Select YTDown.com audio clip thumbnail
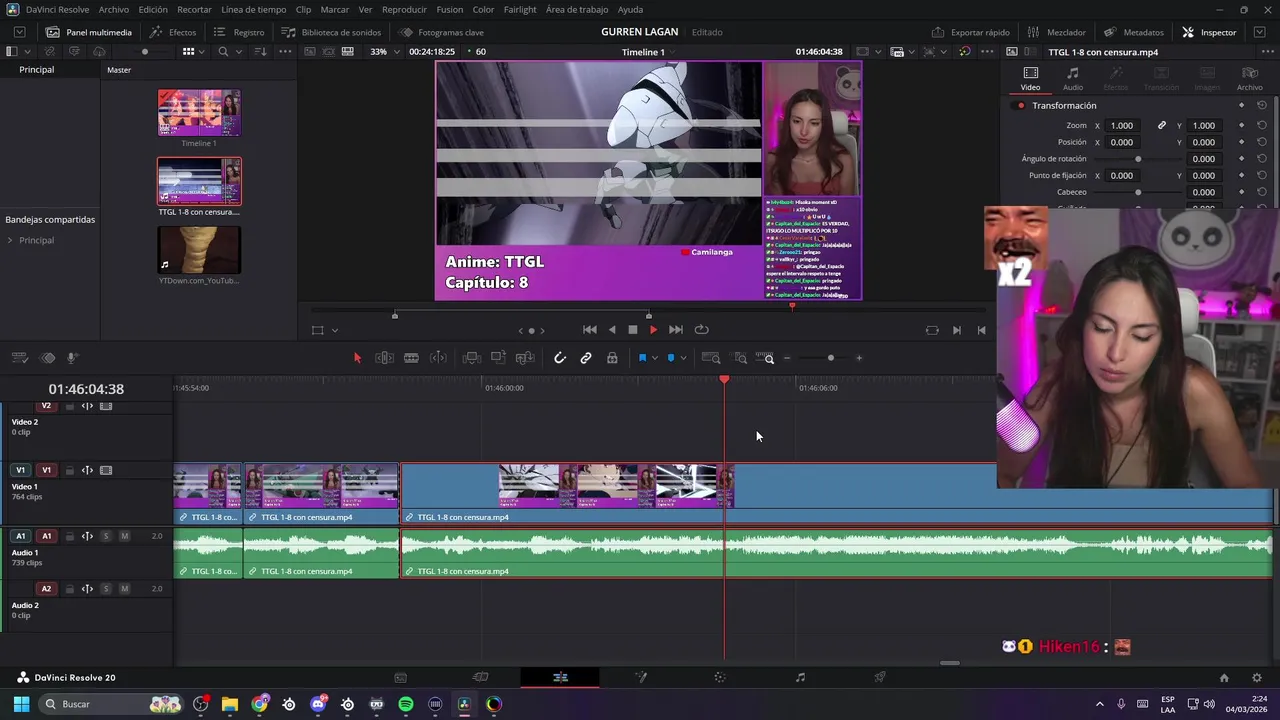This screenshot has width=1280, height=720. (x=199, y=250)
